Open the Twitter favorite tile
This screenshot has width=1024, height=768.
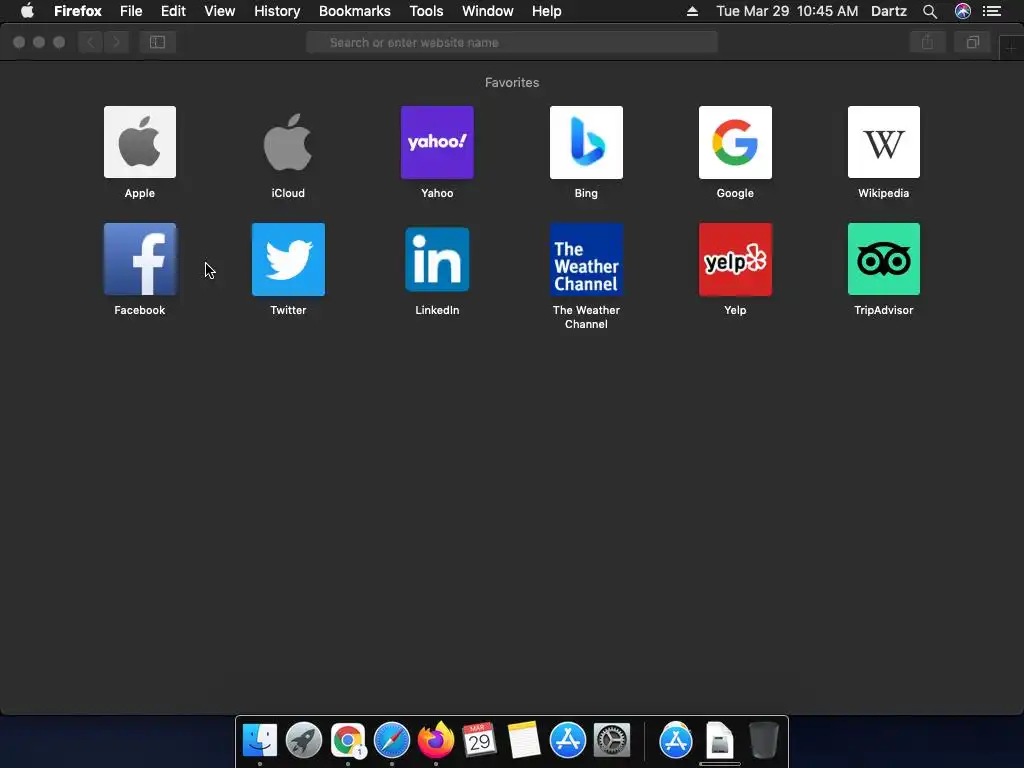288,259
